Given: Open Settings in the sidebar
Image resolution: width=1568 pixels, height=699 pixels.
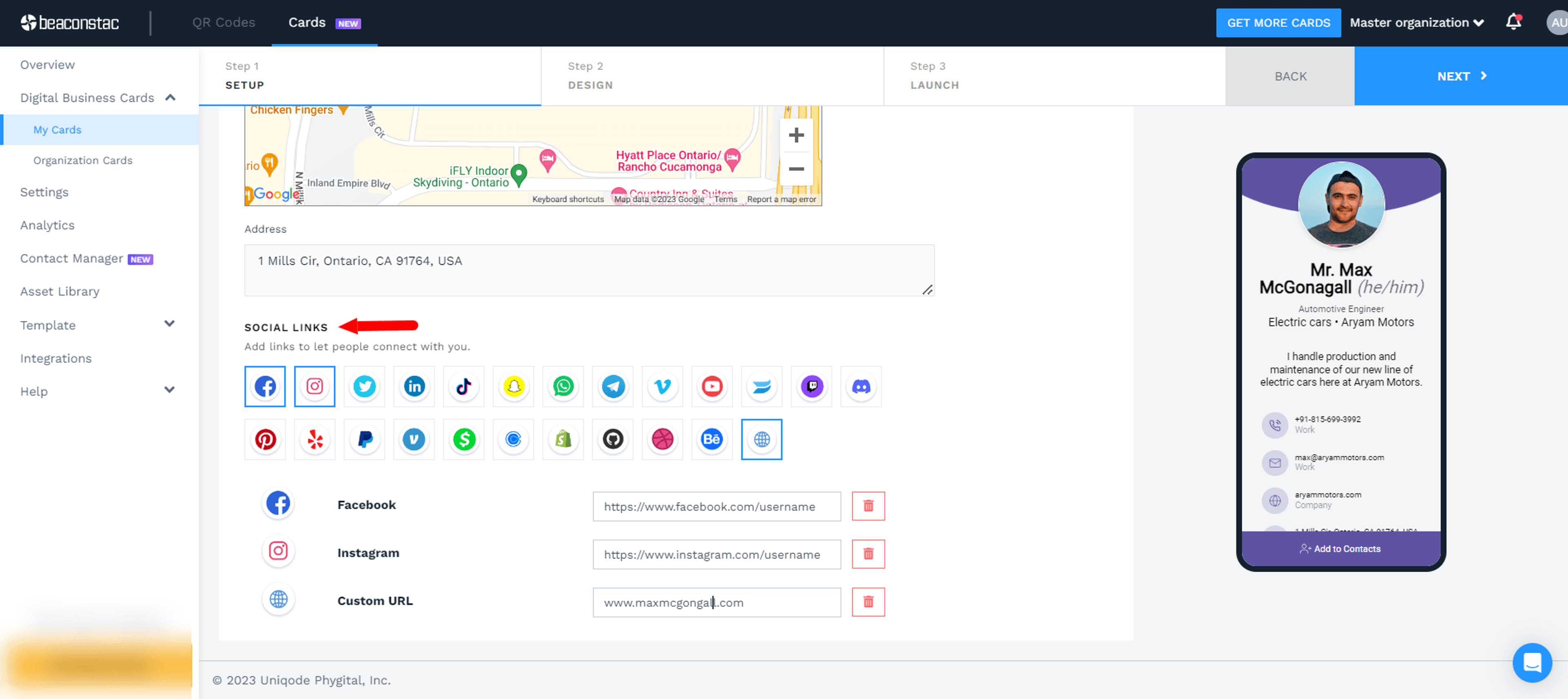Looking at the screenshot, I should pos(45,192).
